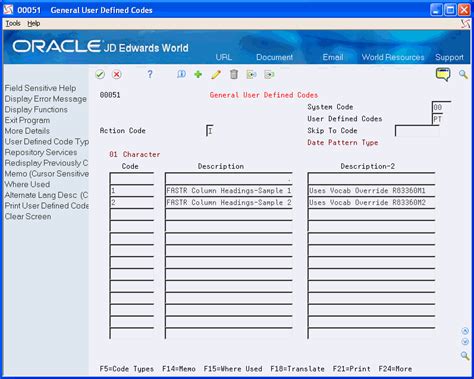Click the 01 Character red label
Image resolution: width=474 pixels, height=379 pixels.
135,155
